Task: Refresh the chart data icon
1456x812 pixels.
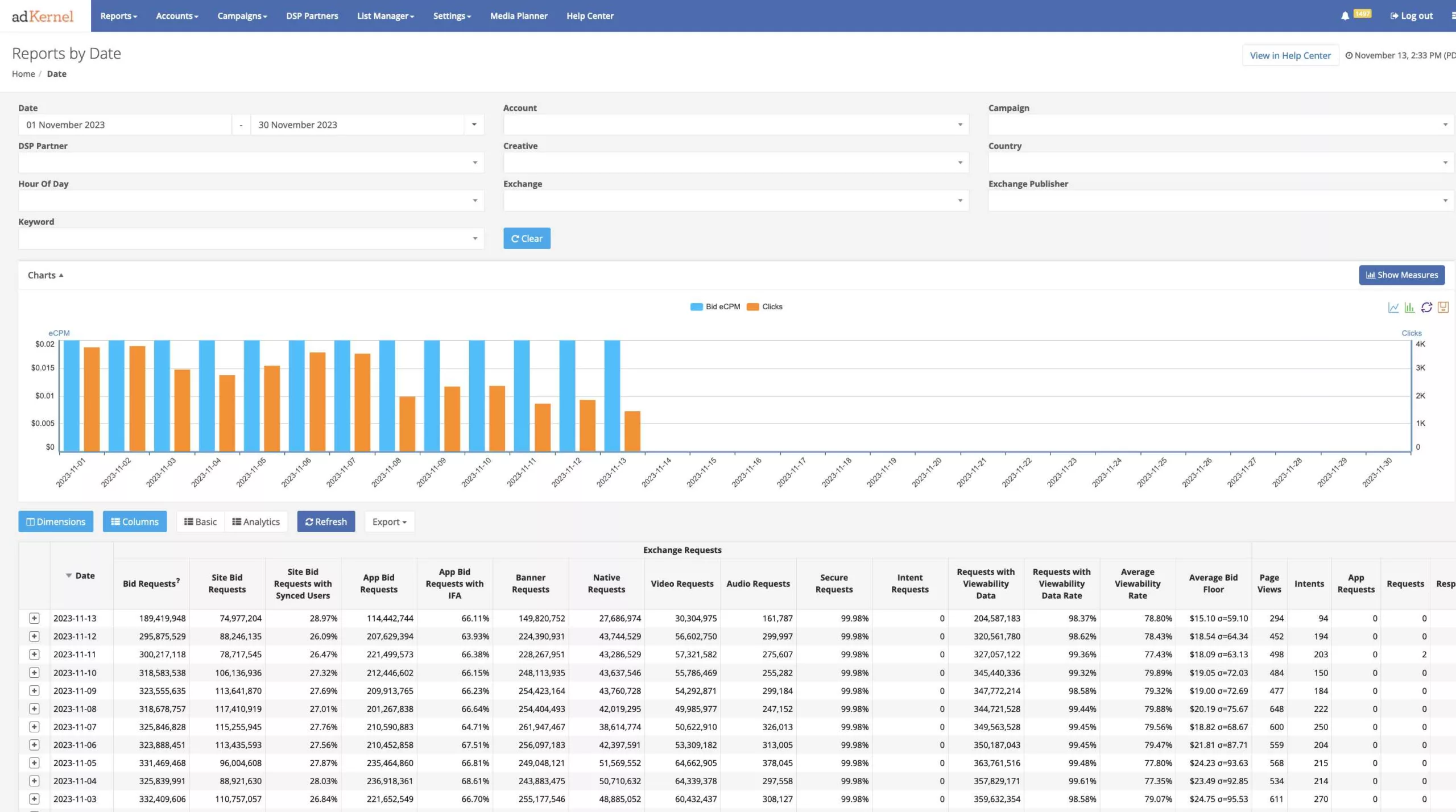Action: [1426, 306]
